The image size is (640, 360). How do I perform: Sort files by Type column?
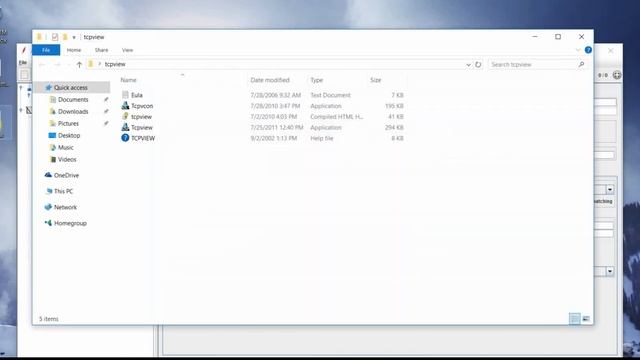[316, 80]
